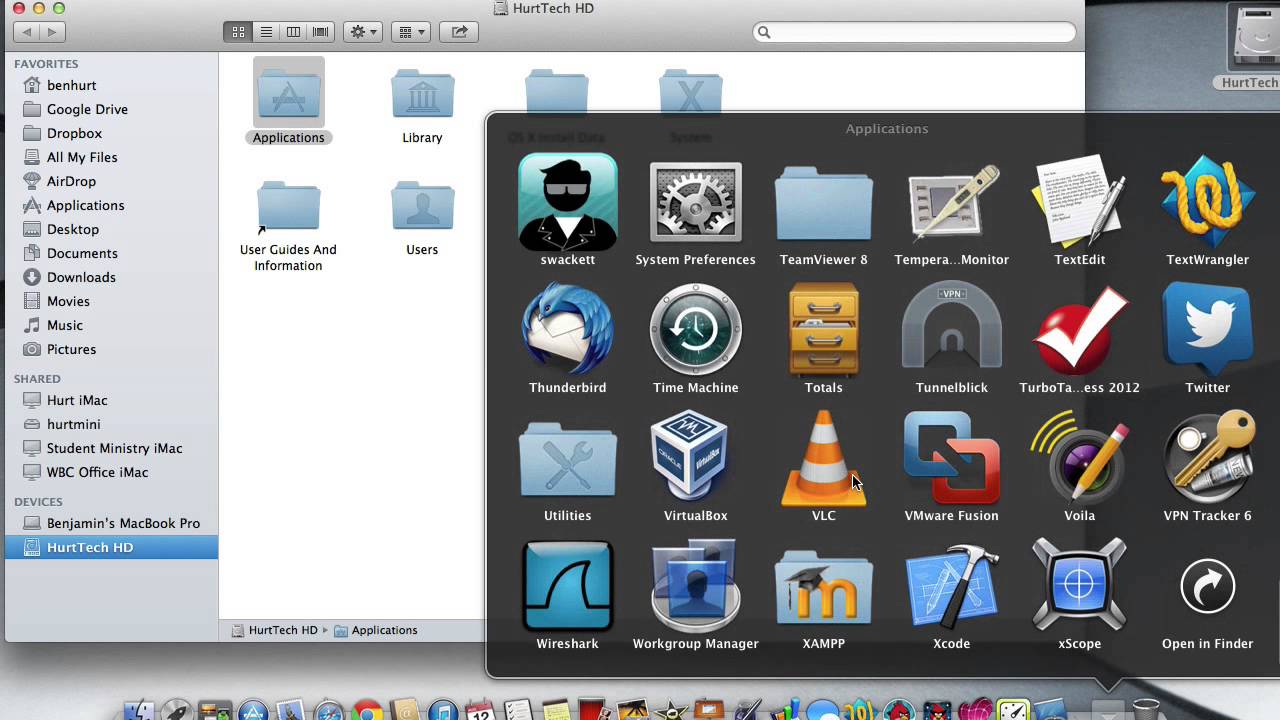This screenshot has width=1280, height=720.
Task: Open the Voila app
Action: click(1079, 458)
